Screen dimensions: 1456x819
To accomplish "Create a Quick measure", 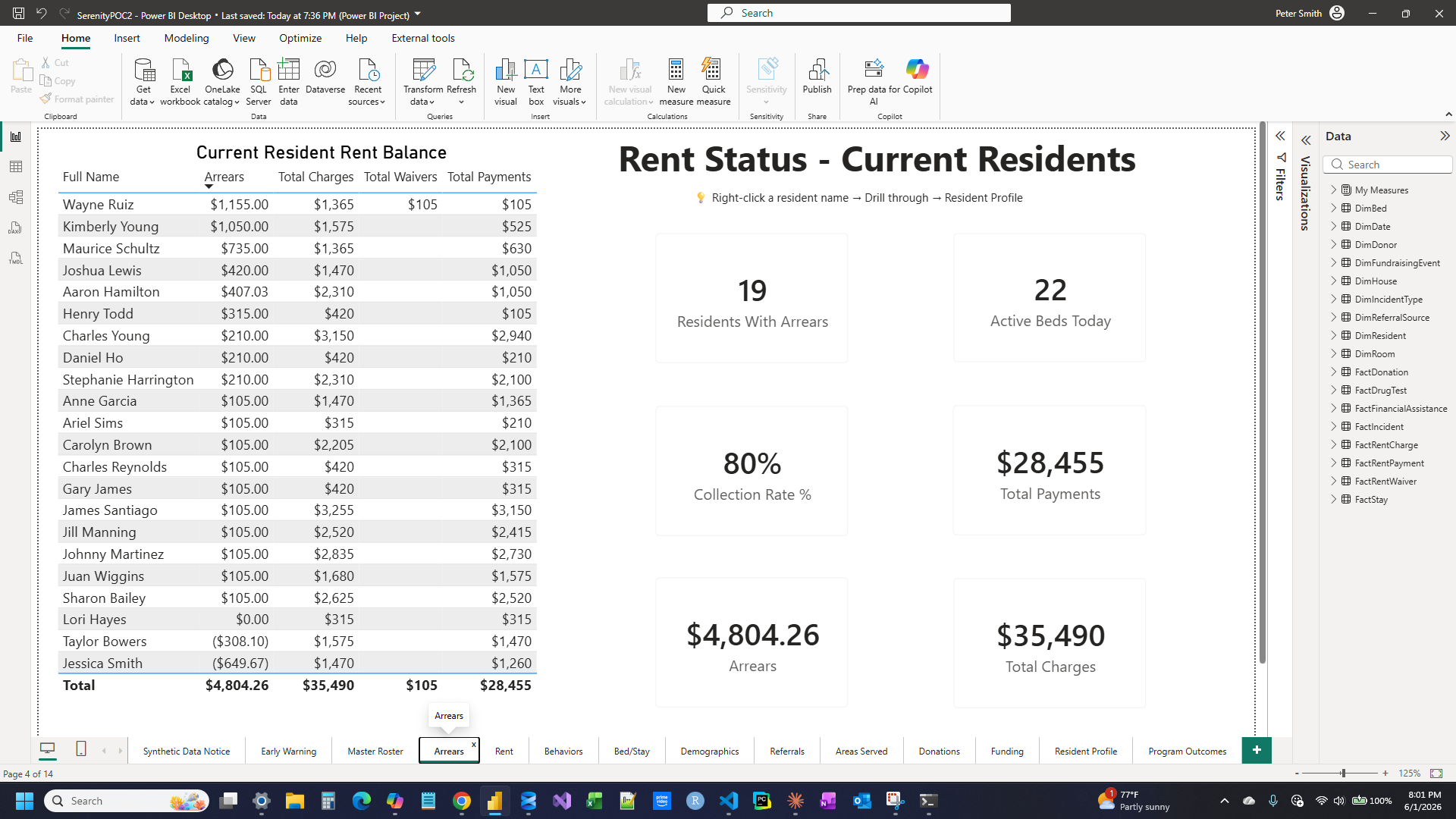I will [x=714, y=82].
